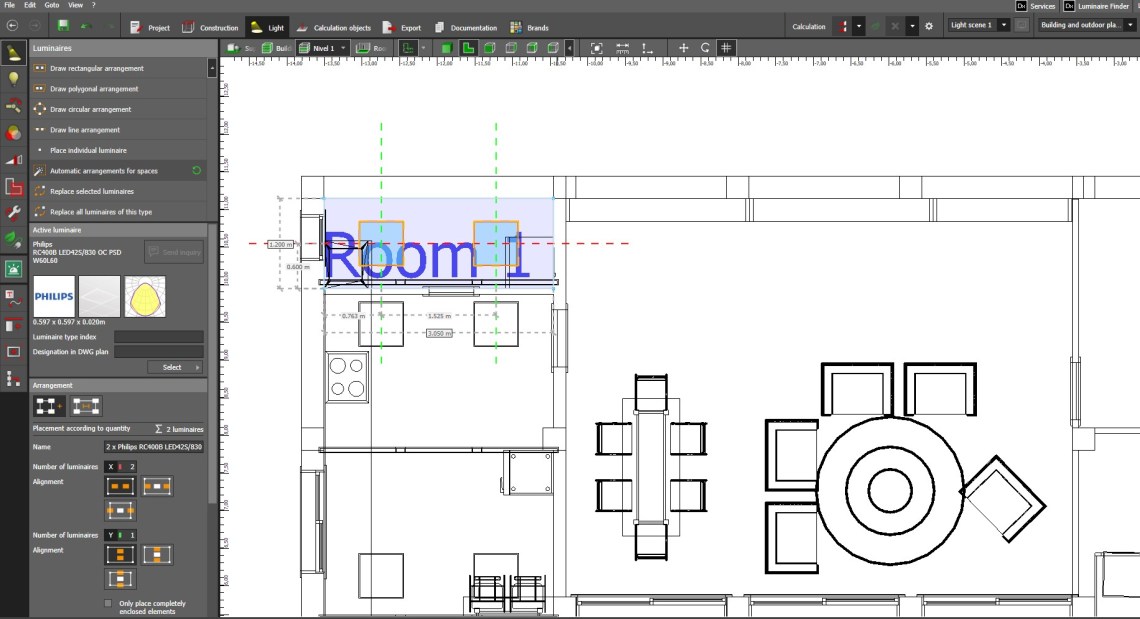Switch to the Calculation objects tab
This screenshot has width=1140, height=619.
pyautogui.click(x=333, y=28)
